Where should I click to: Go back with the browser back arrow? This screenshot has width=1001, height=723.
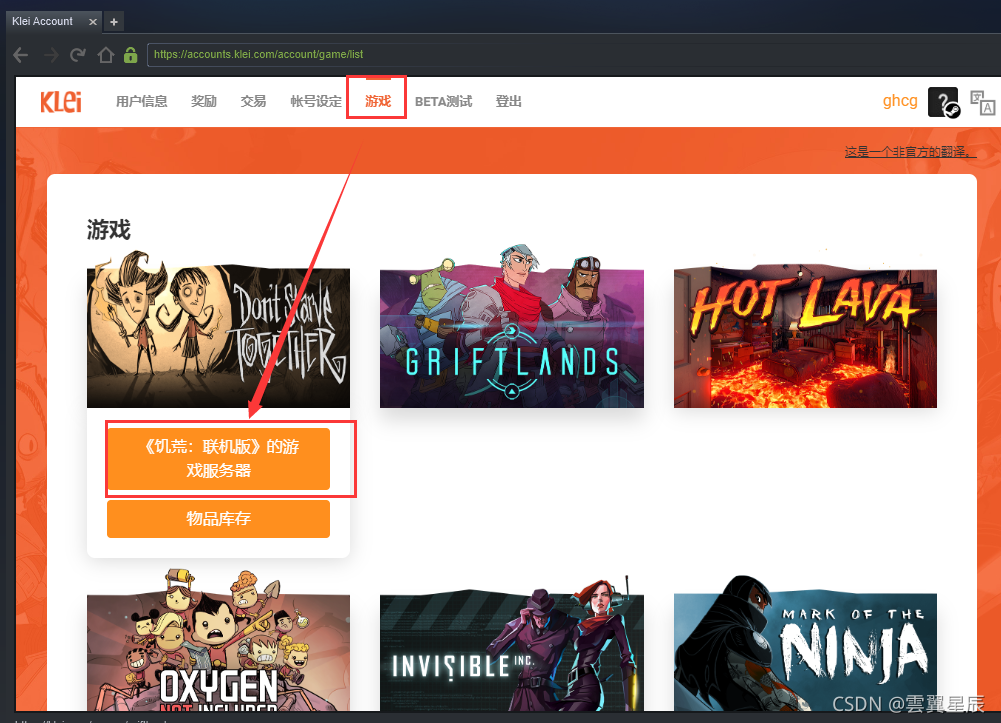tap(20, 55)
